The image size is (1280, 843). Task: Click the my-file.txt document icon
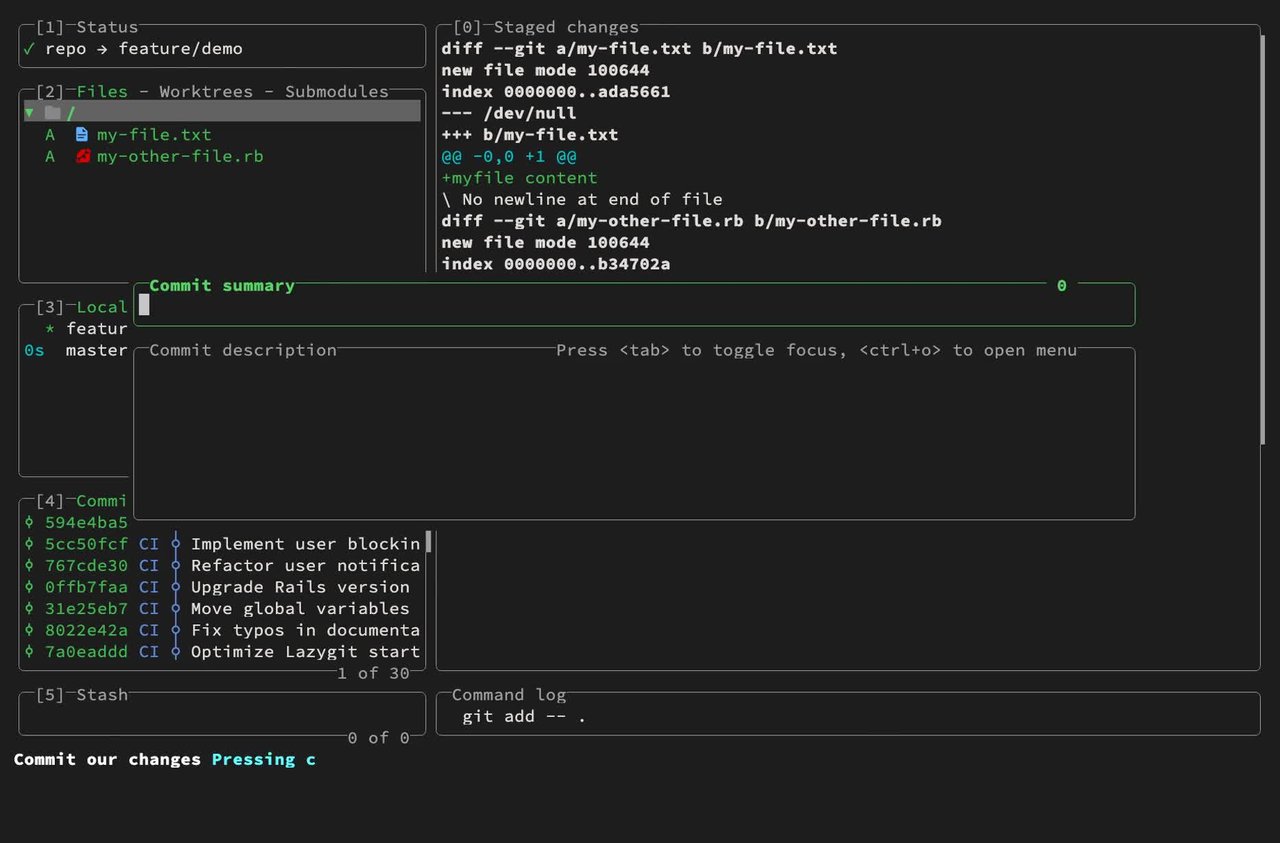click(x=82, y=134)
